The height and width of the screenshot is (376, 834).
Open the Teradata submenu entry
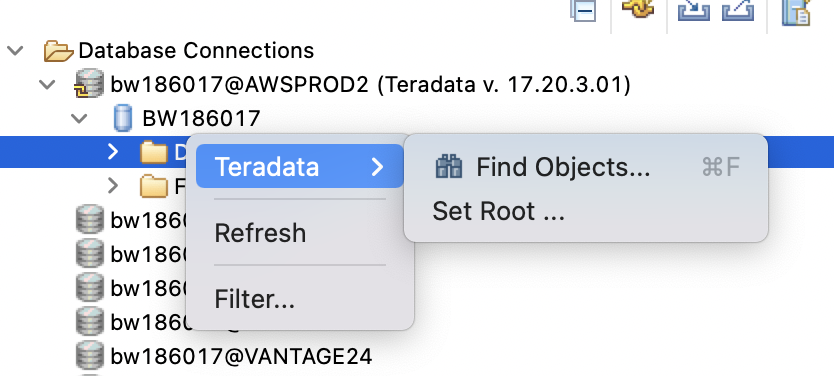tap(299, 166)
